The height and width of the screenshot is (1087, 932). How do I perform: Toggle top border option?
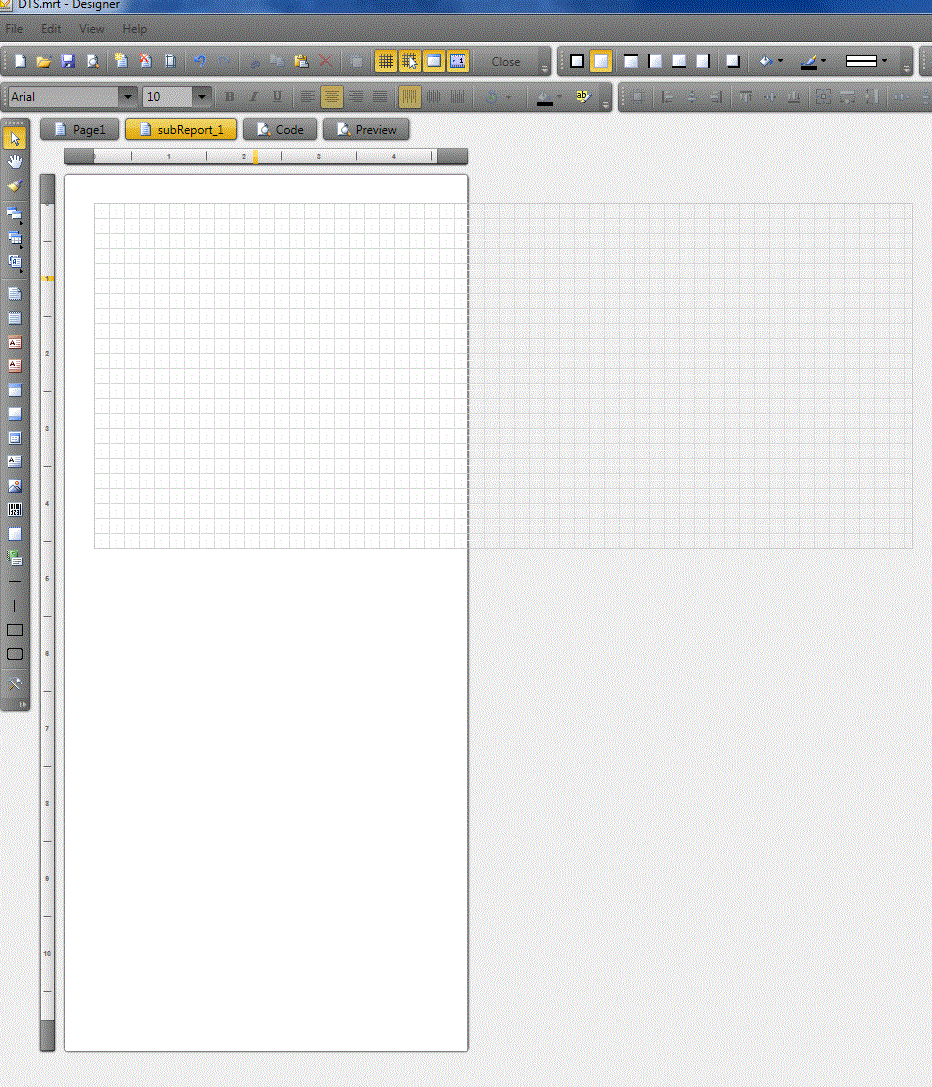point(630,61)
